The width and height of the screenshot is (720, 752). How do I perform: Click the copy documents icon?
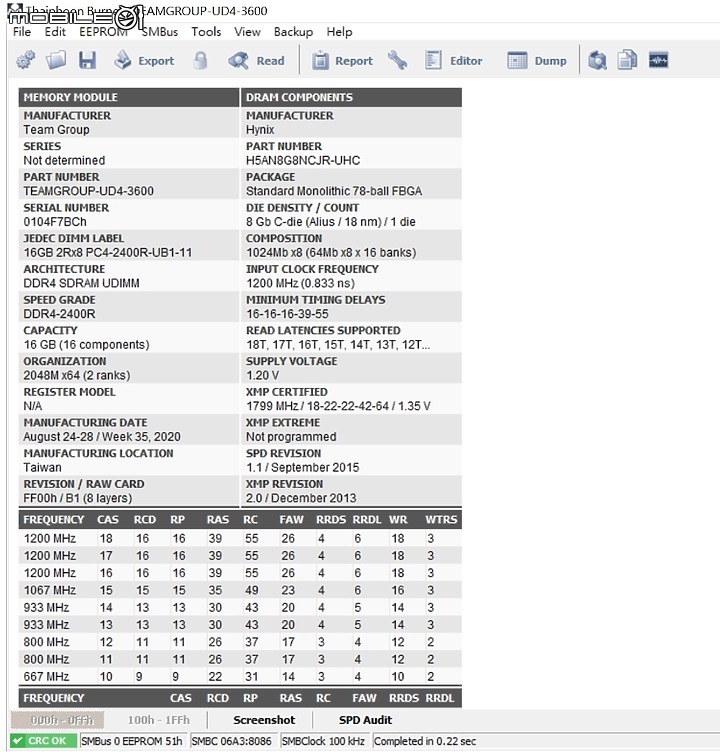[627, 60]
